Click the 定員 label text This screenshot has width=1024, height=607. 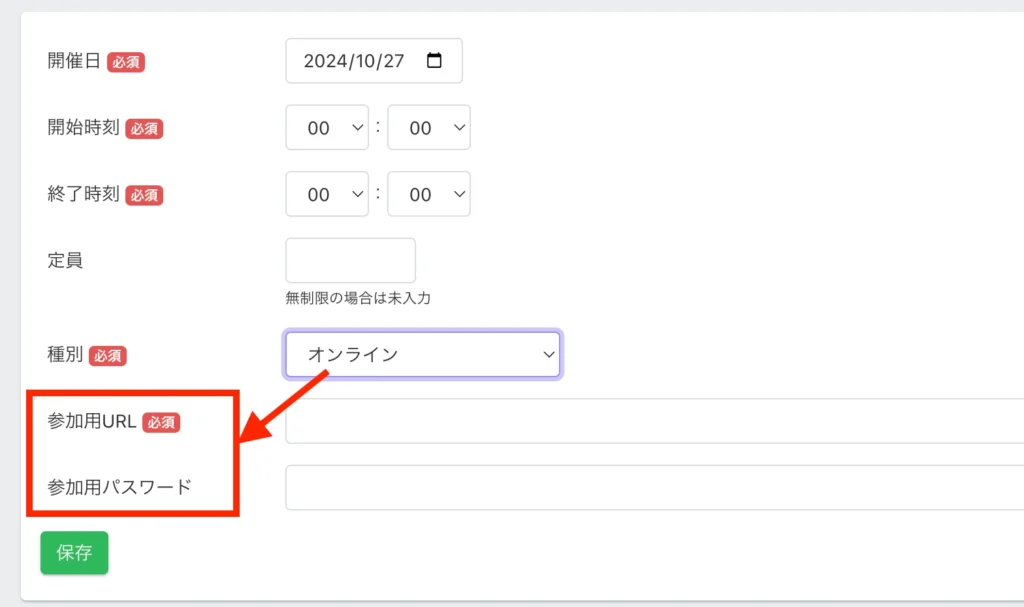point(65,260)
